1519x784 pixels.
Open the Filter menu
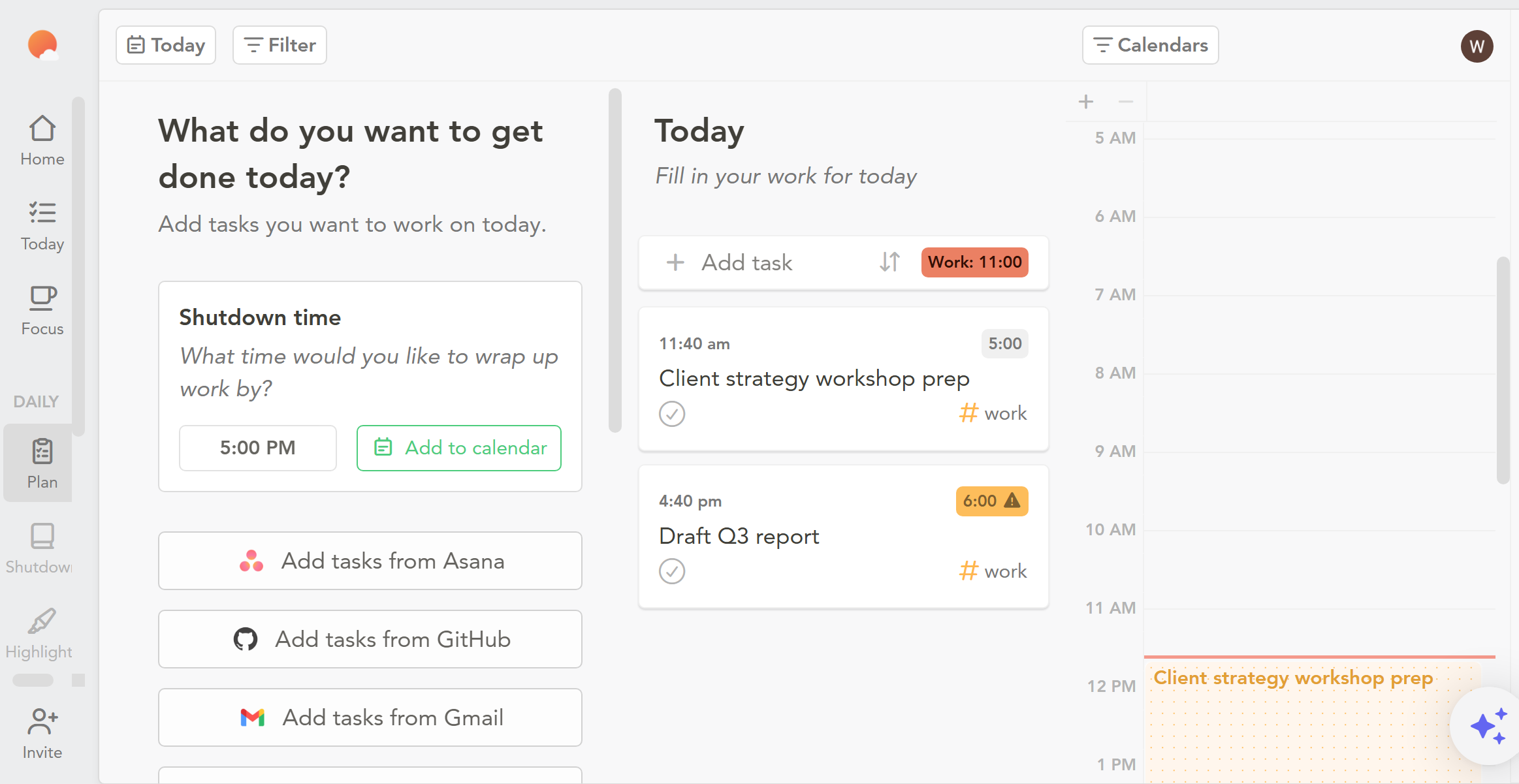coord(280,45)
